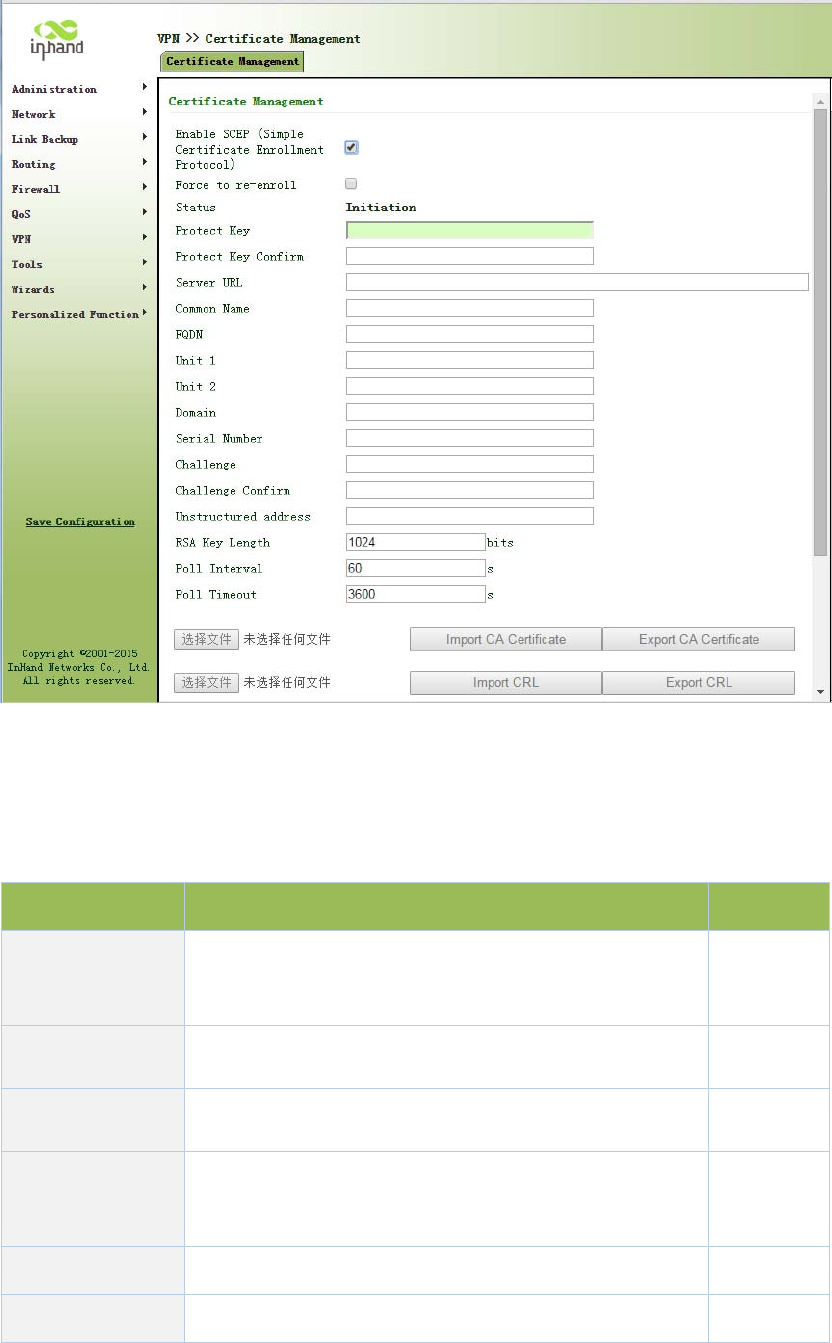Select the Certificate Management tab

[232, 62]
